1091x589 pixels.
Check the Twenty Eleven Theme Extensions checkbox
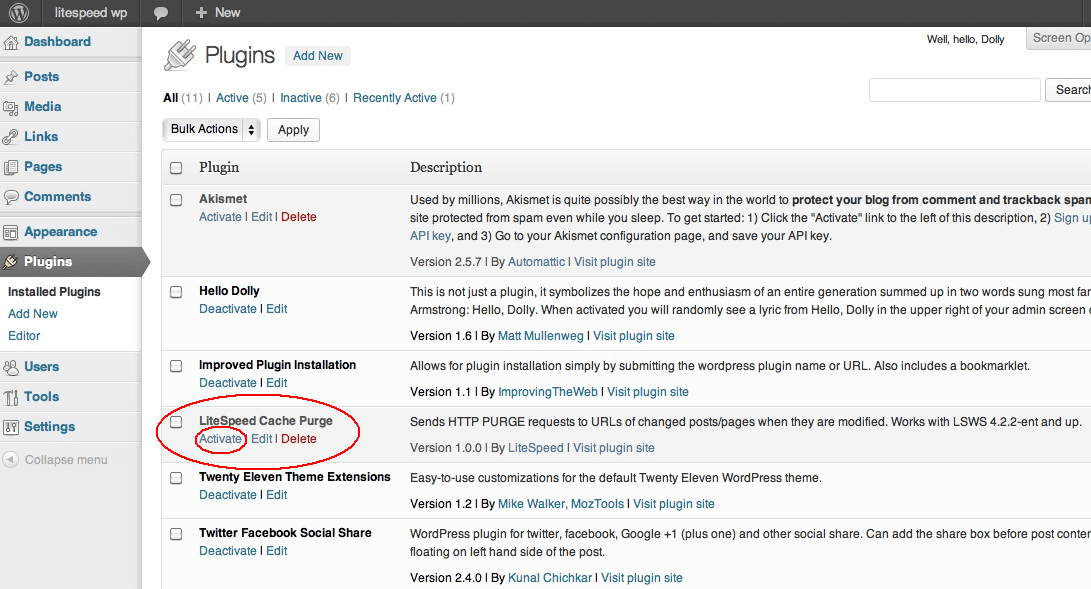(176, 478)
